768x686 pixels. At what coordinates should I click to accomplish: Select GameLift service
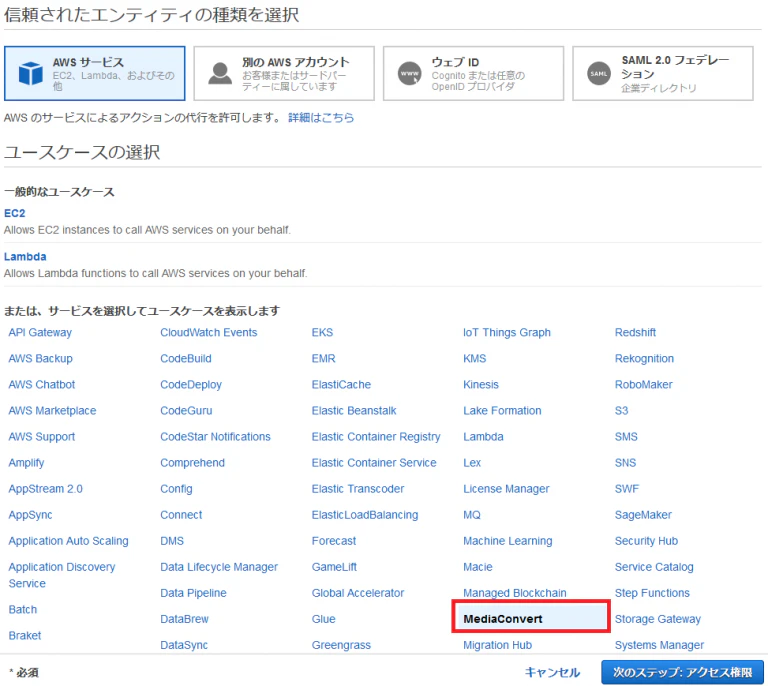click(335, 567)
